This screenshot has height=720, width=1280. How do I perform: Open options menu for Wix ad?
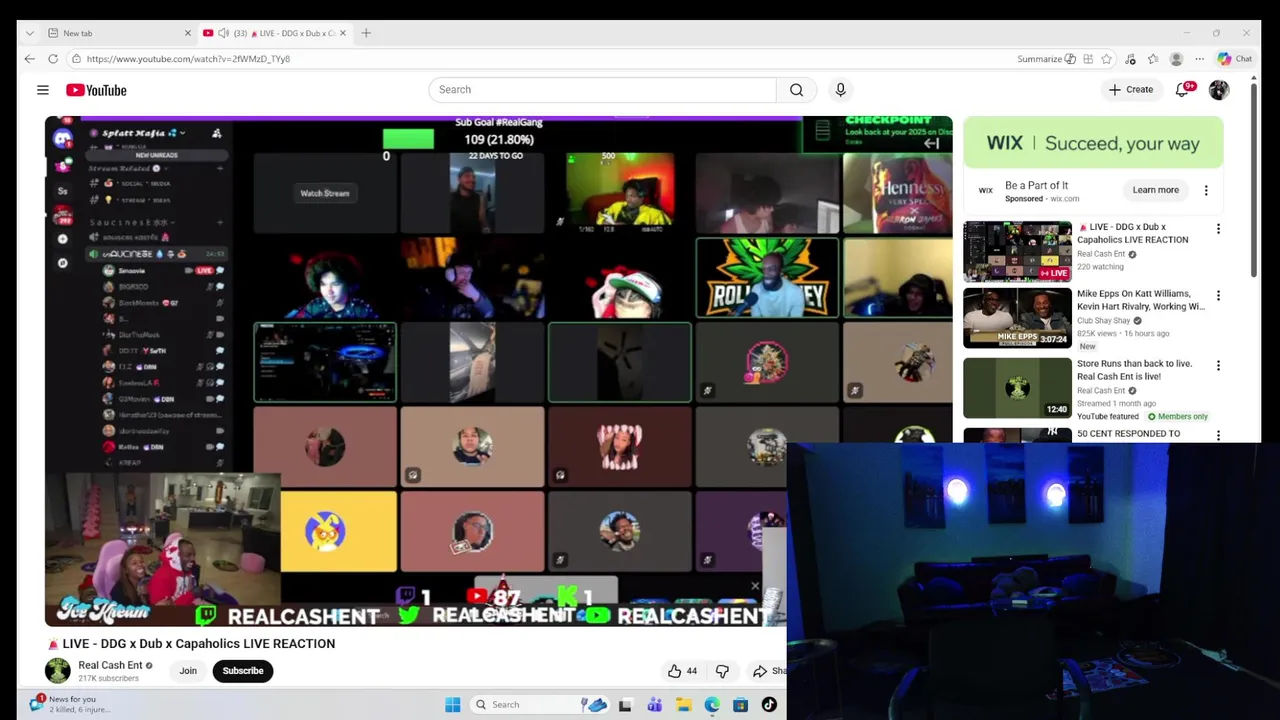click(1206, 190)
